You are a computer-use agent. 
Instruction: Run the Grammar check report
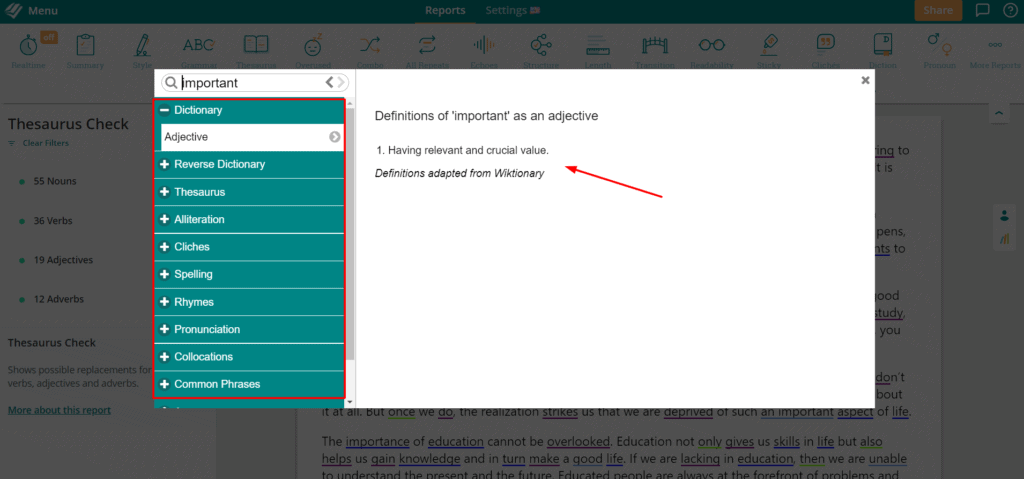(198, 47)
